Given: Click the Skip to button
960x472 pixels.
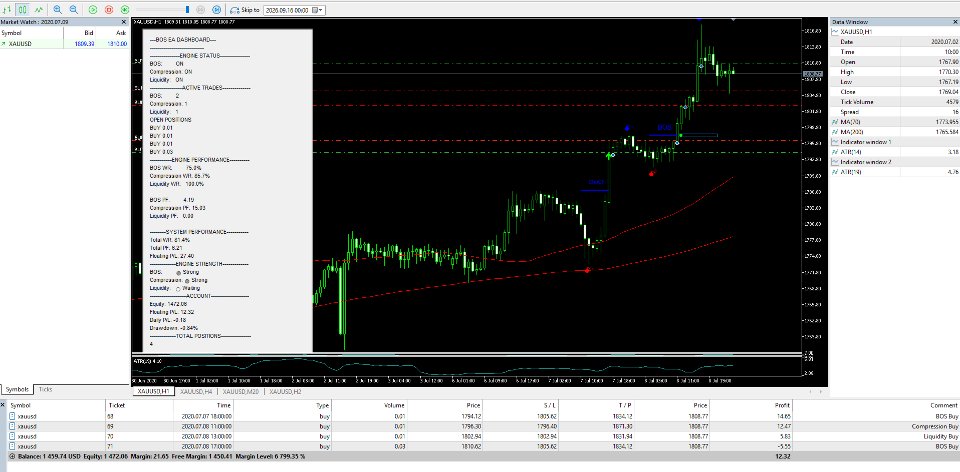Looking at the screenshot, I should coord(245,10).
